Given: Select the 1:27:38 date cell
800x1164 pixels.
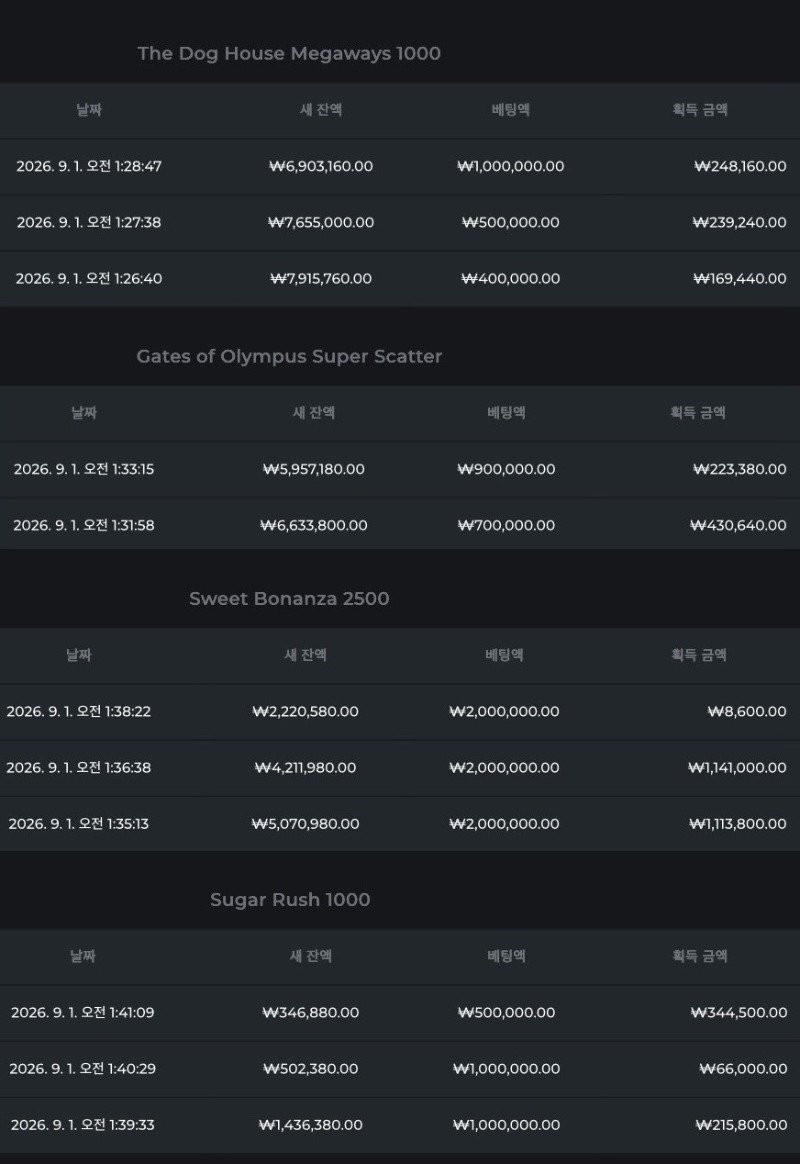Looking at the screenshot, I should [x=89, y=223].
